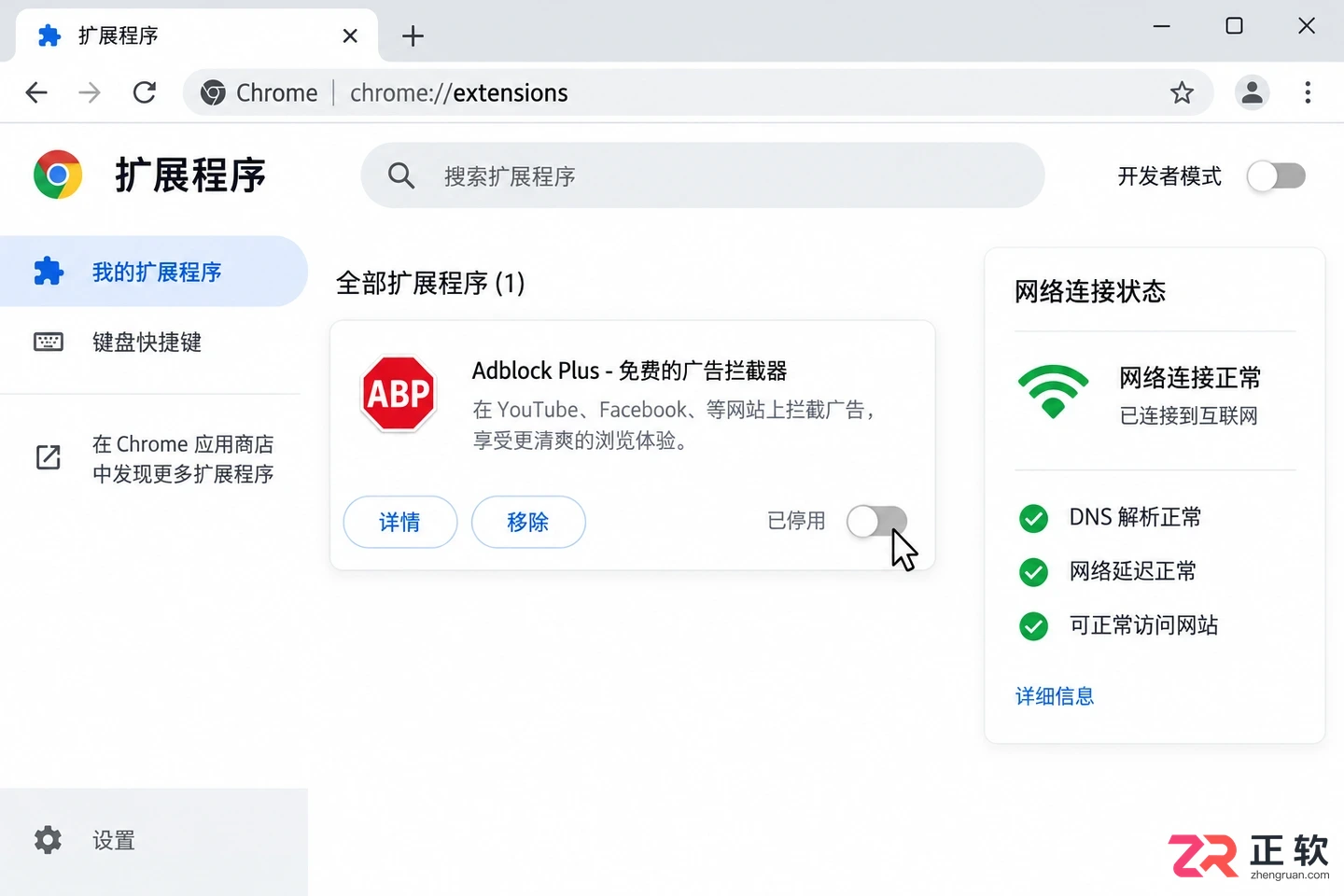Open a new tab with the plus button
Screen dimensions: 1344x896
coord(413,36)
